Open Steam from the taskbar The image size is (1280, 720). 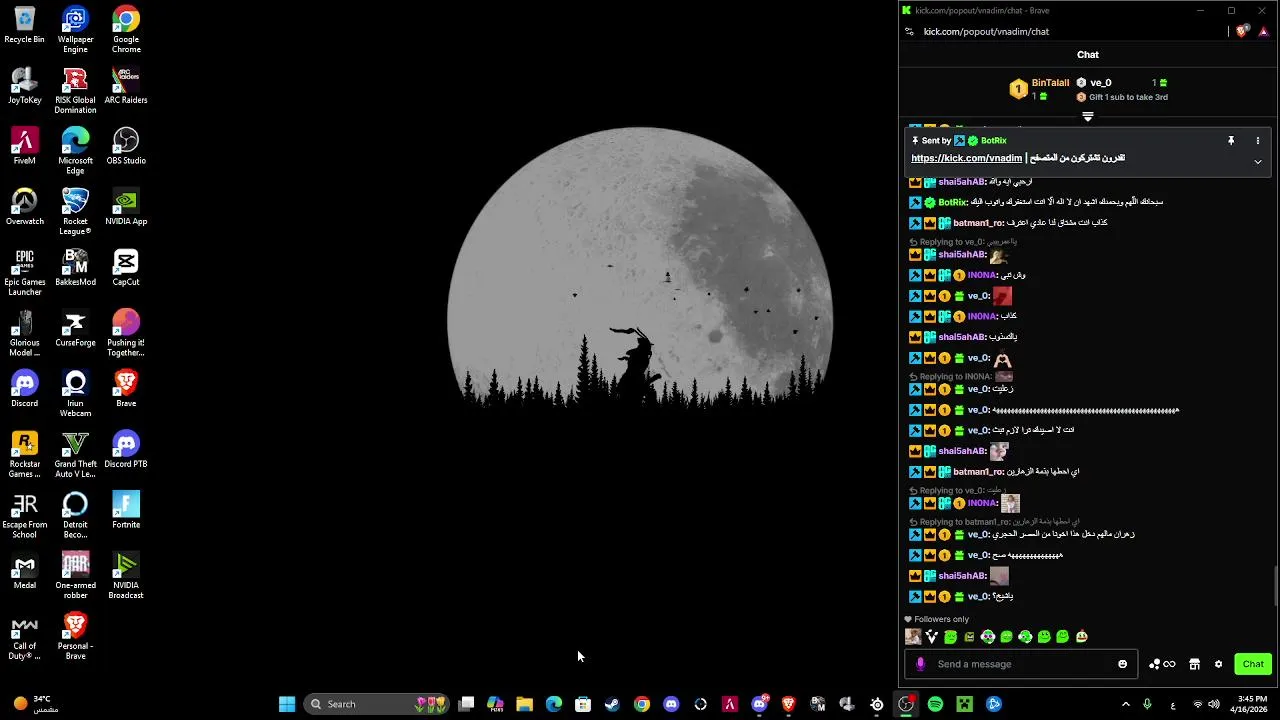coord(612,704)
